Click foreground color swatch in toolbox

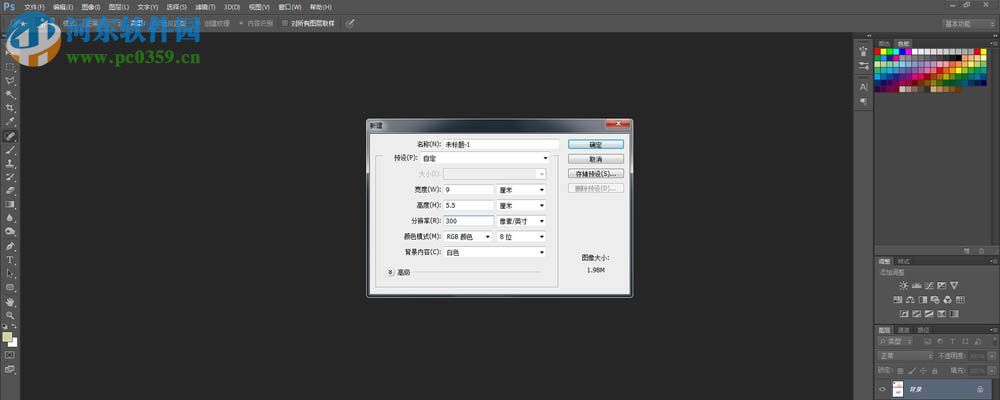6,336
